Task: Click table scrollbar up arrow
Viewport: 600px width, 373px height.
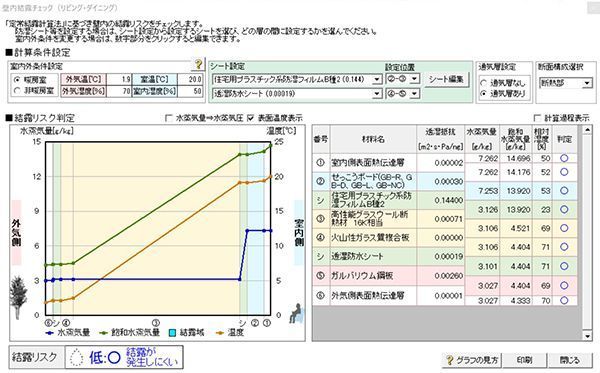Action: pos(587,130)
